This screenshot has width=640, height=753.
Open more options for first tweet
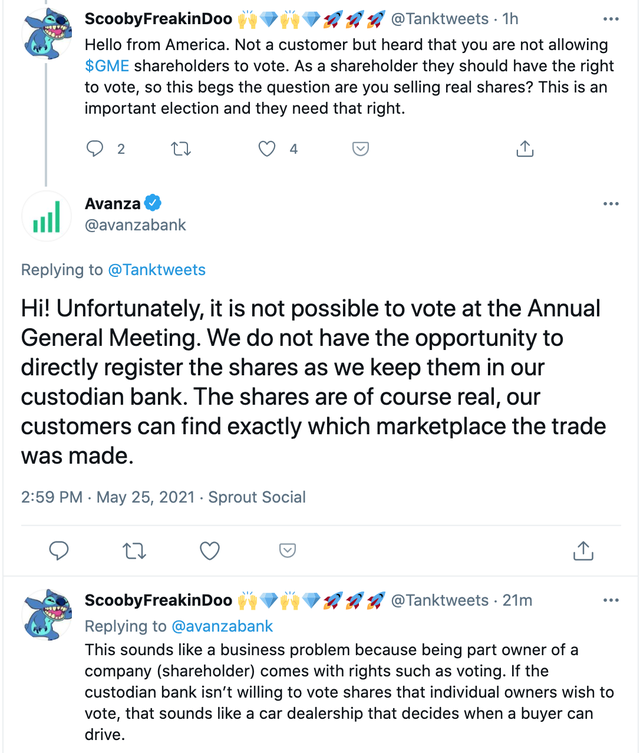[611, 19]
